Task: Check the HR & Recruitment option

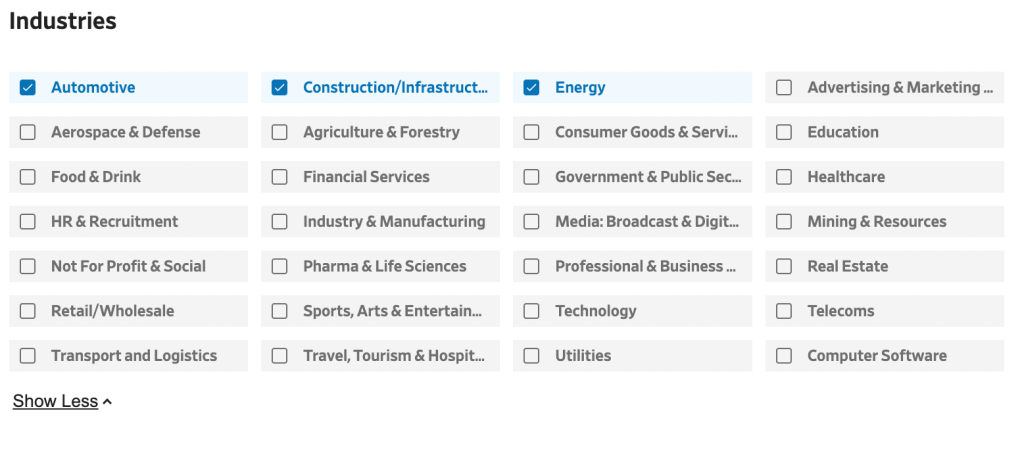Action: click(28, 222)
